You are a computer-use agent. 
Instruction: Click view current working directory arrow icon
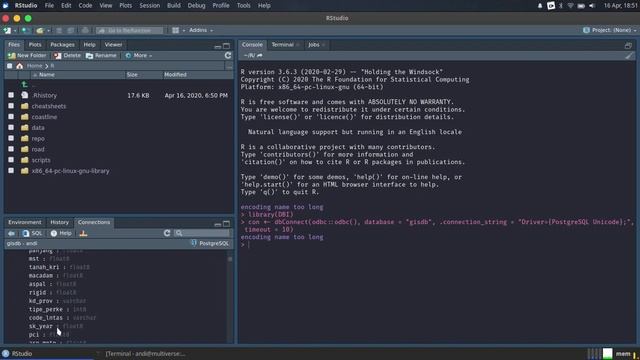(x=260, y=56)
